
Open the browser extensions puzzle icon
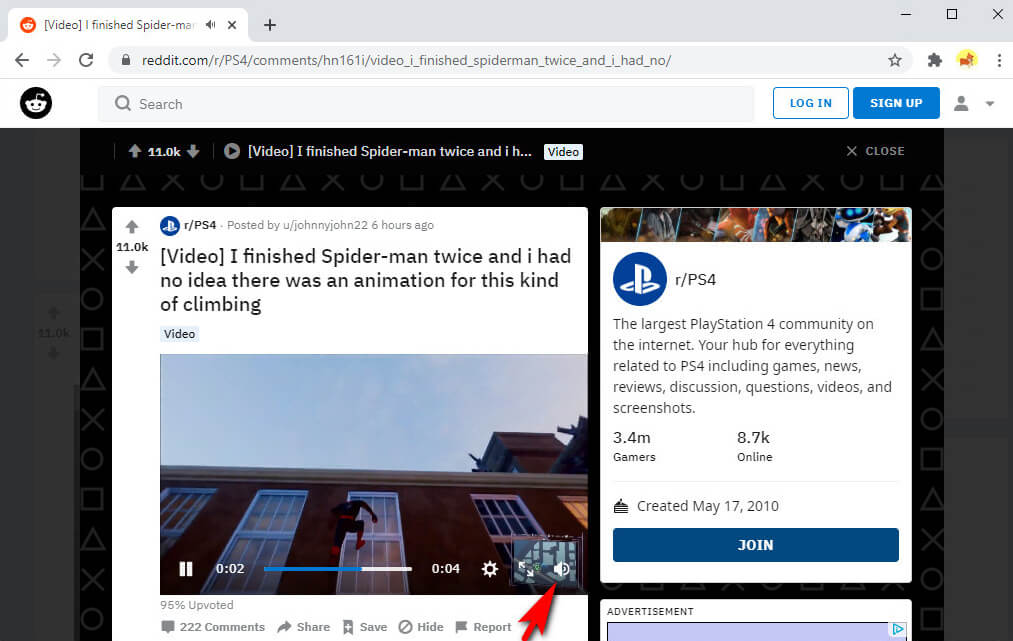pyautogui.click(x=934, y=60)
